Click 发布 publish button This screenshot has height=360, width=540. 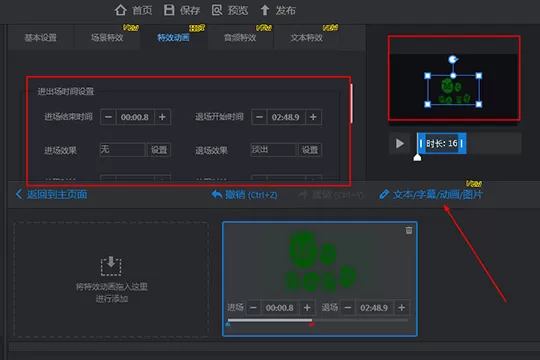[278, 10]
